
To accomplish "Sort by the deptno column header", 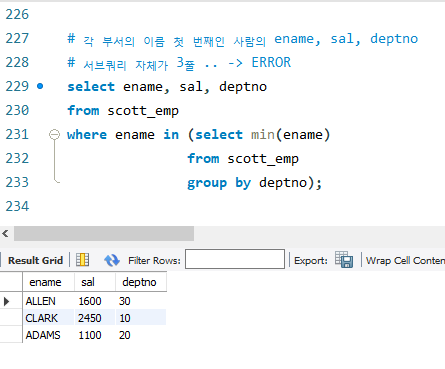I will [141, 282].
